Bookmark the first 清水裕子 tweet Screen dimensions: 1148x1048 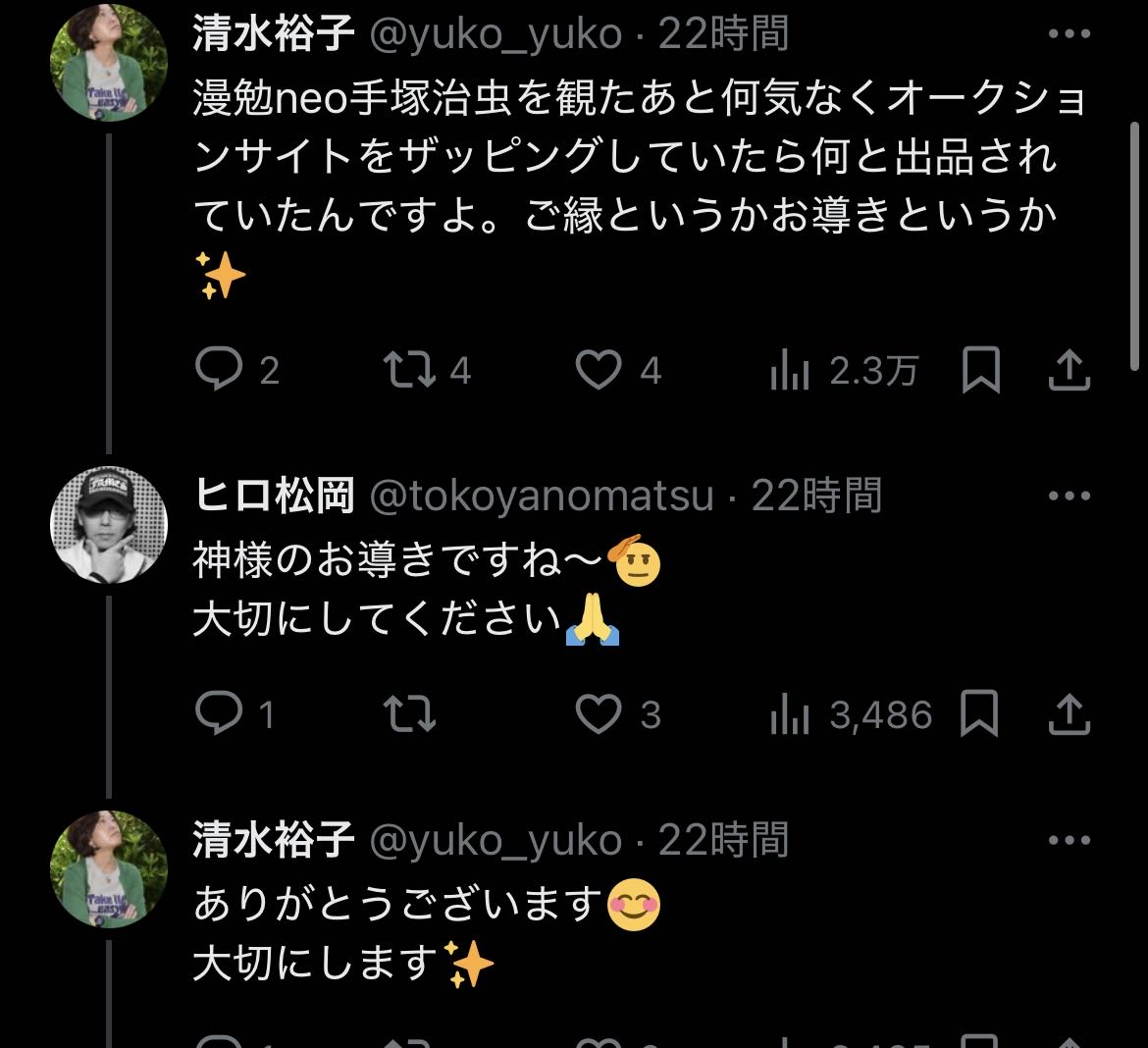(980, 370)
